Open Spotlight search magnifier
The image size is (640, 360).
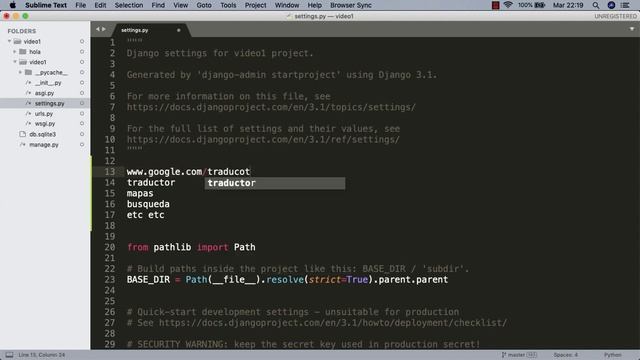tap(596, 5)
